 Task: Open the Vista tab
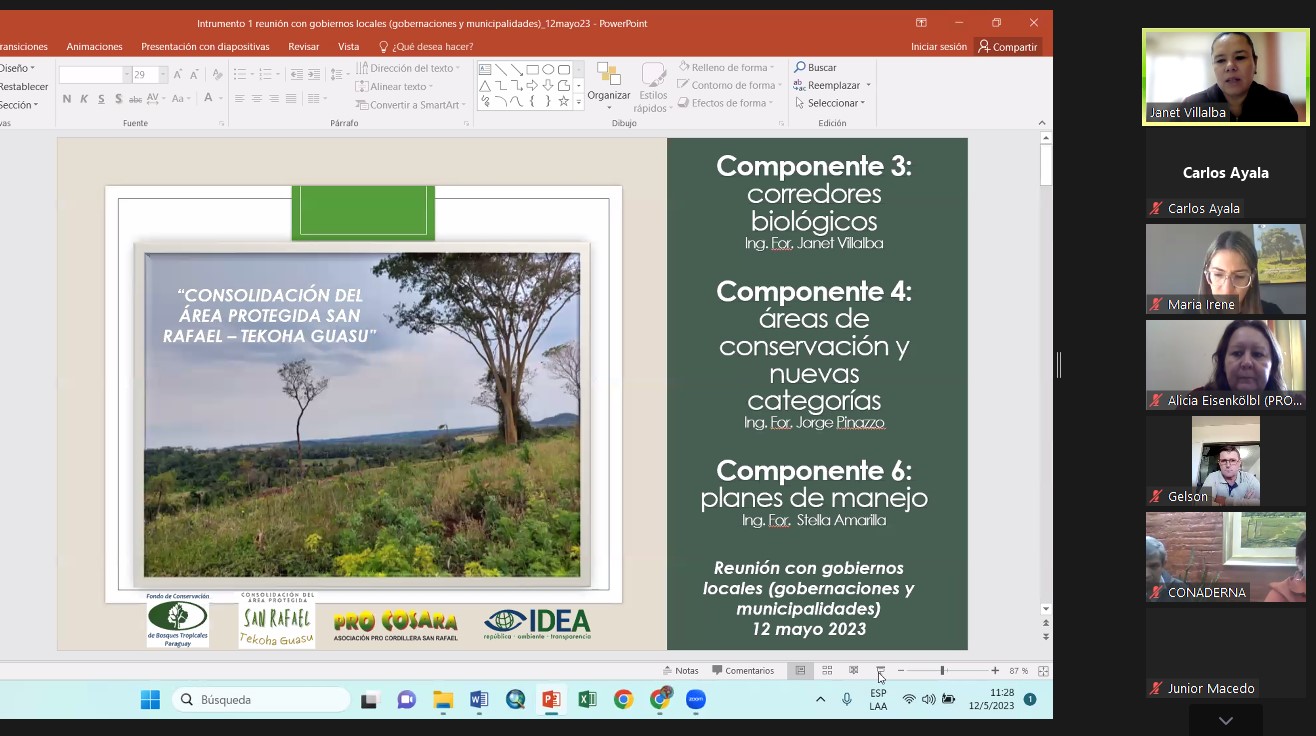[x=348, y=46]
